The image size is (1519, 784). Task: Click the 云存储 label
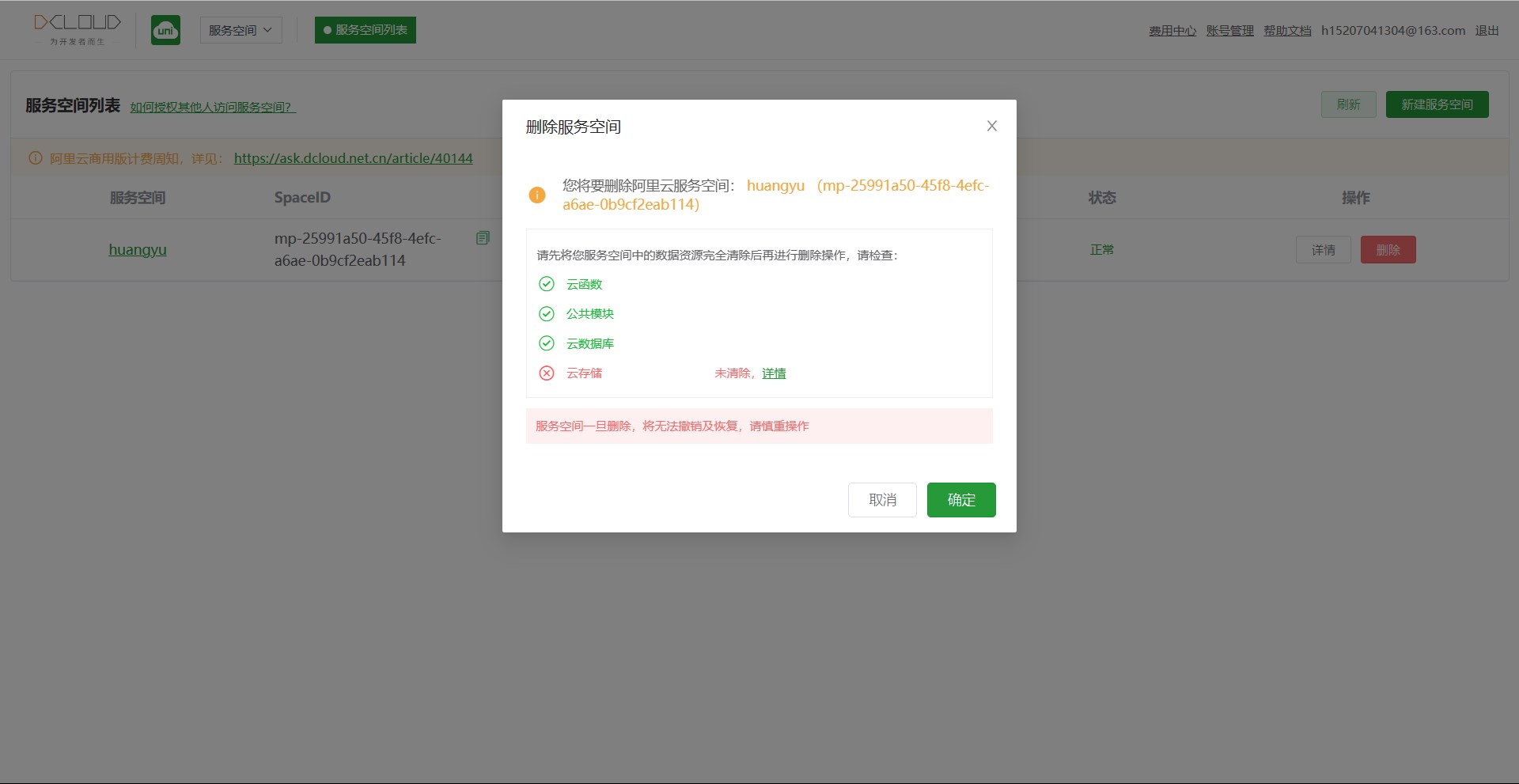coord(585,373)
